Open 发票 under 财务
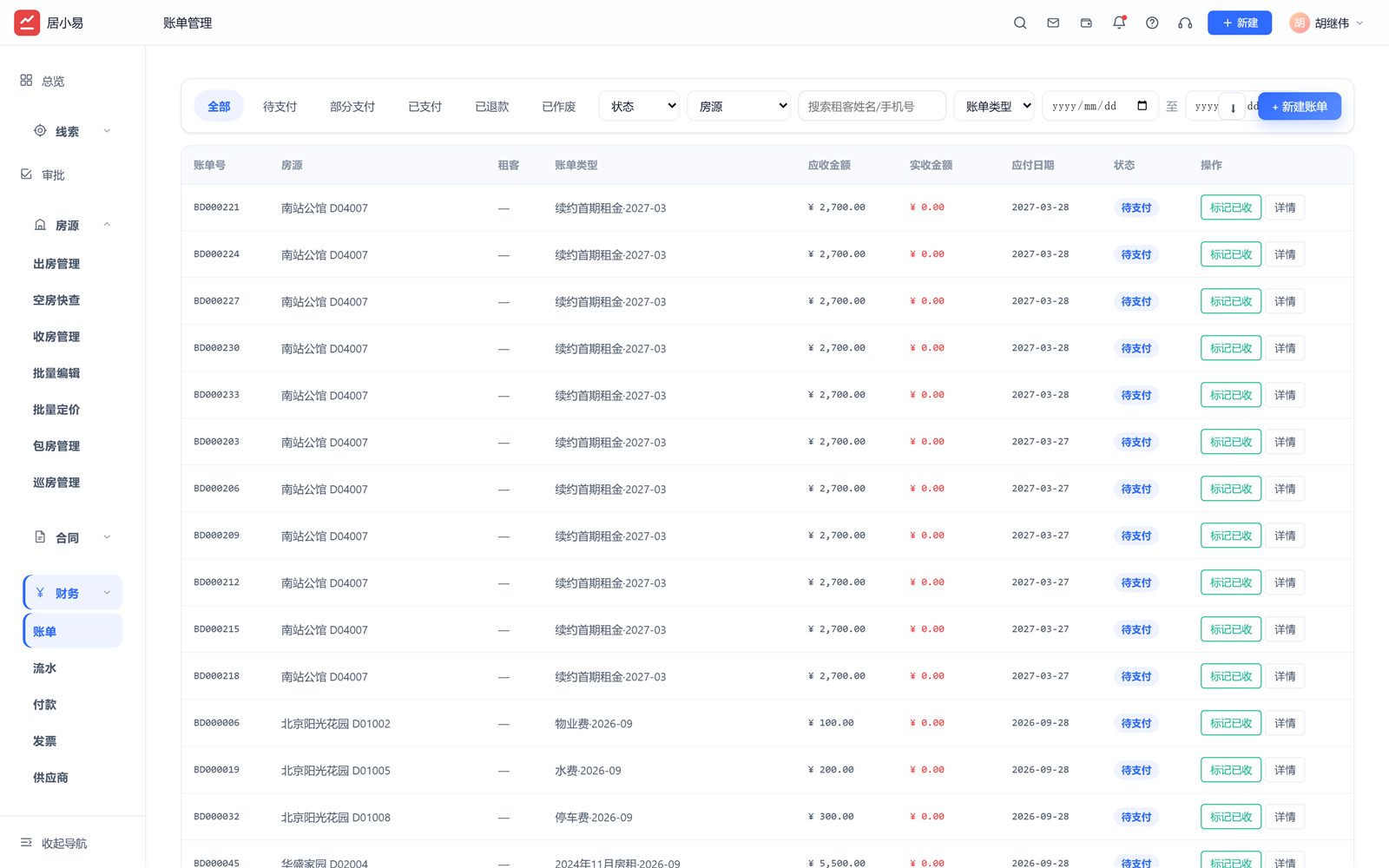1389x868 pixels. 44,741
